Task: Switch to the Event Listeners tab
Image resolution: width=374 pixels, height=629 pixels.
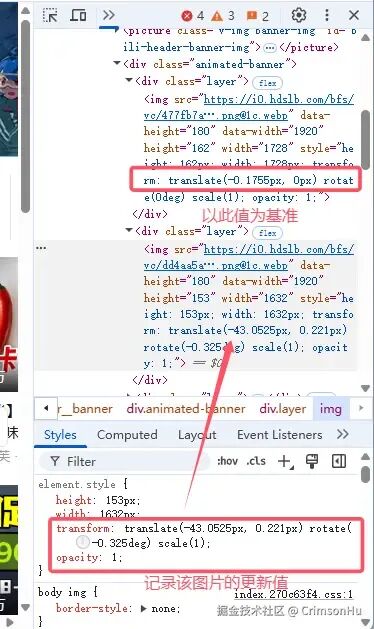Action: [280, 435]
